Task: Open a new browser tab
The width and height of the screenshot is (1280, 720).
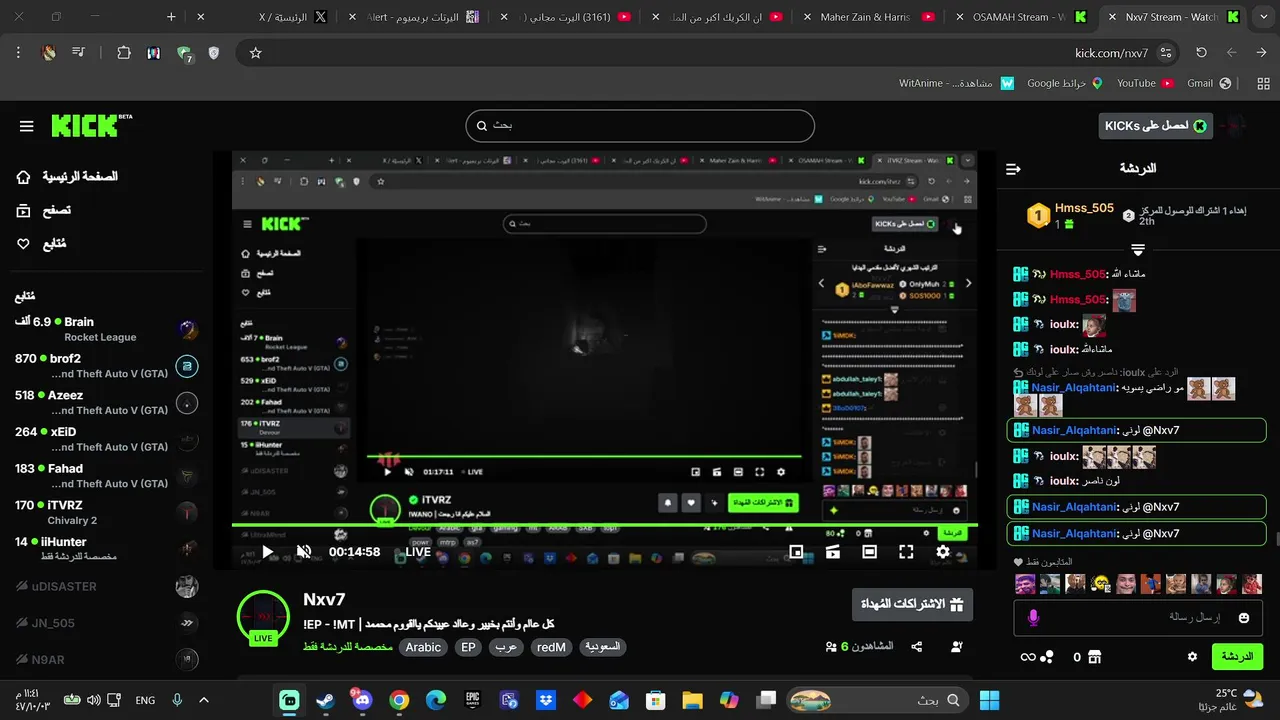Action: click(171, 17)
